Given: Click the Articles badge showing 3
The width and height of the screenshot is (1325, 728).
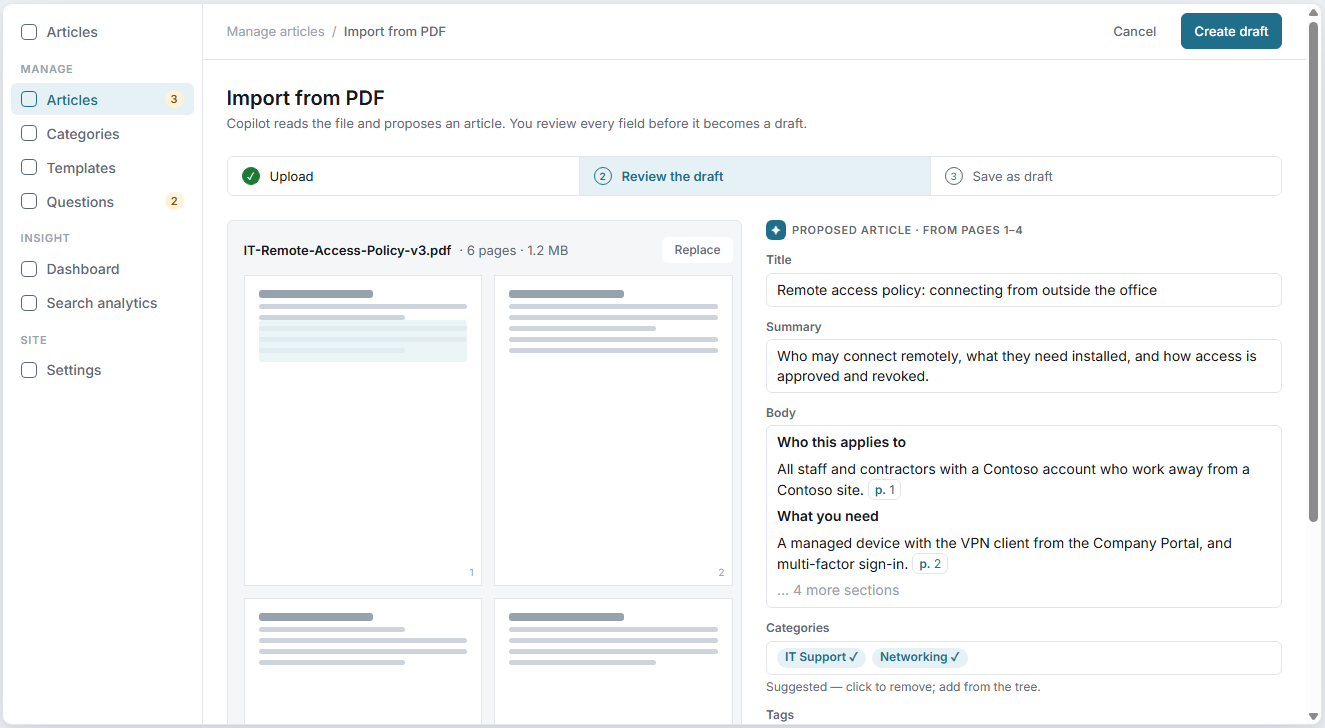Looking at the screenshot, I should tap(174, 100).
